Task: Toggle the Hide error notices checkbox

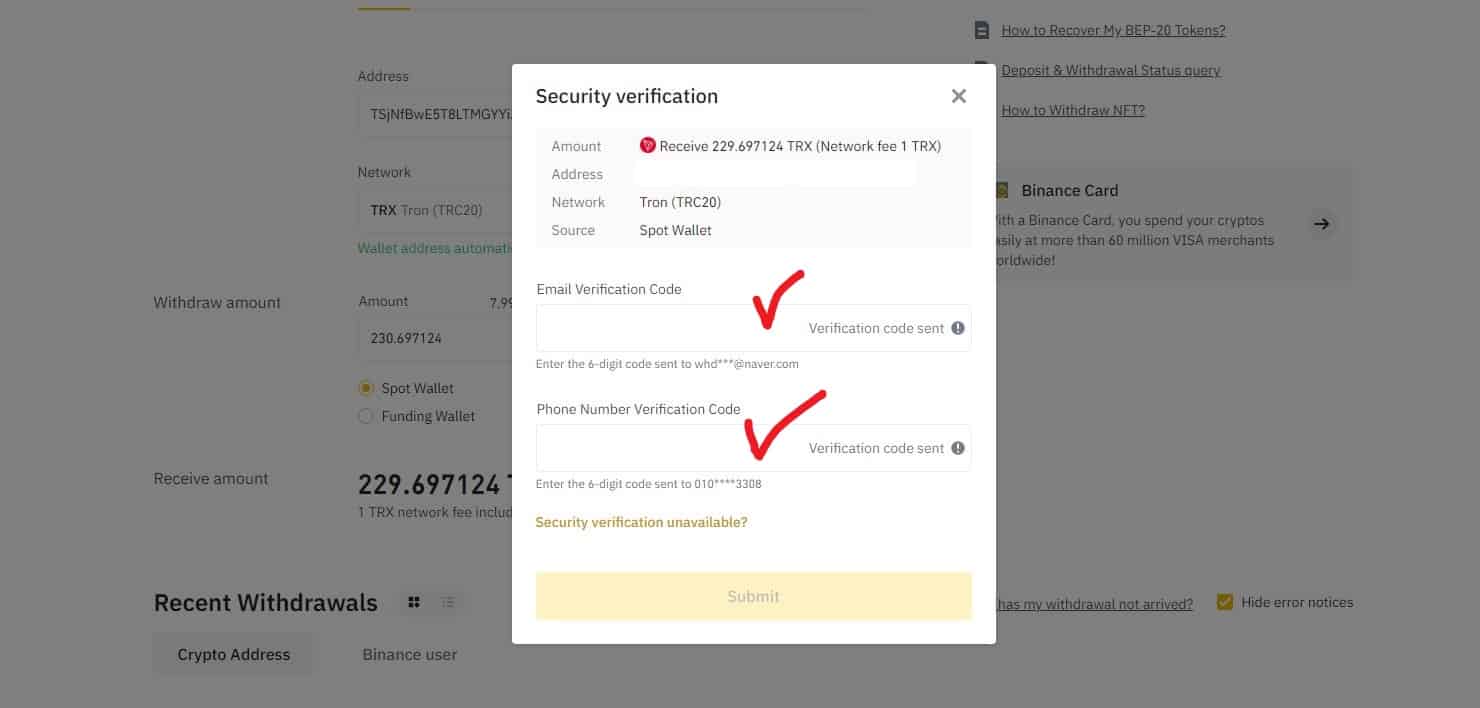Action: pyautogui.click(x=1225, y=602)
